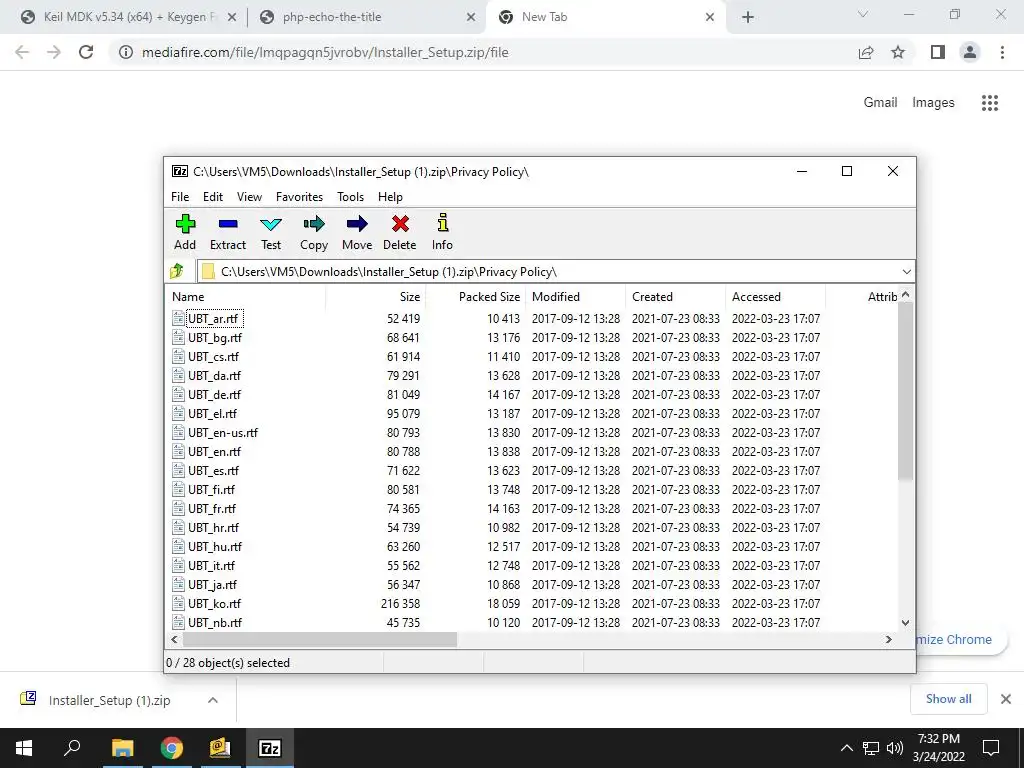Image resolution: width=1024 pixels, height=768 pixels.
Task: Open the Chrome three-dot menu
Action: click(x=1002, y=52)
